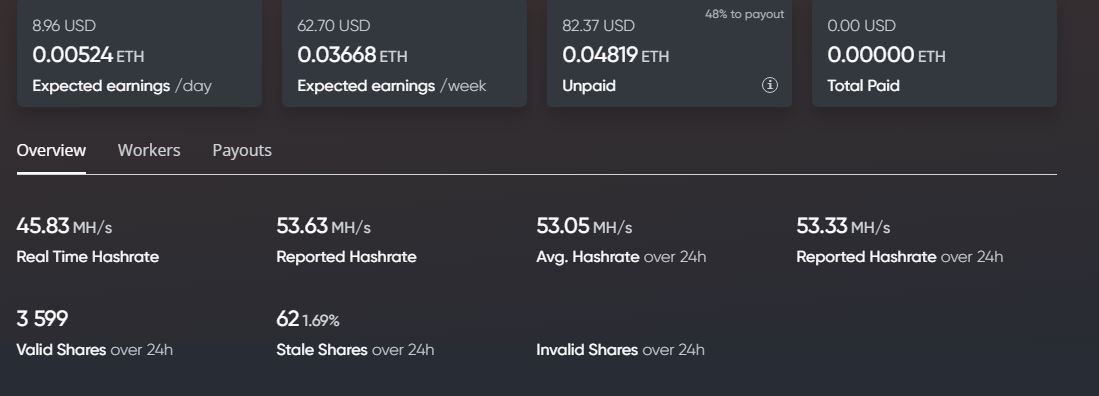Click the Expected earnings per week card
Viewport: 1099px width, 396px height.
(x=404, y=53)
